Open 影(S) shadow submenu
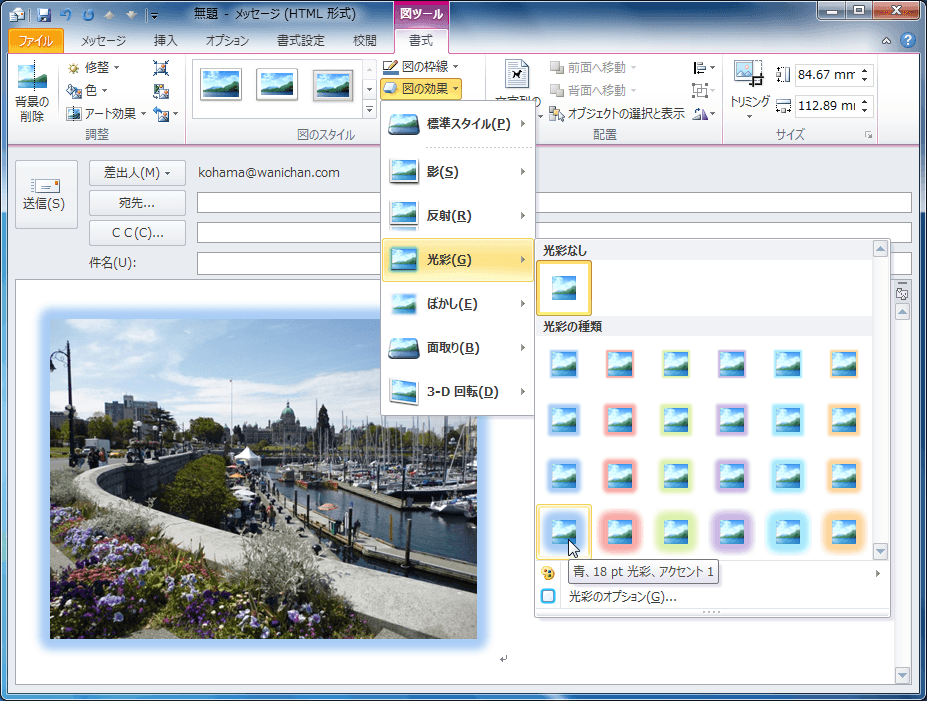 458,172
